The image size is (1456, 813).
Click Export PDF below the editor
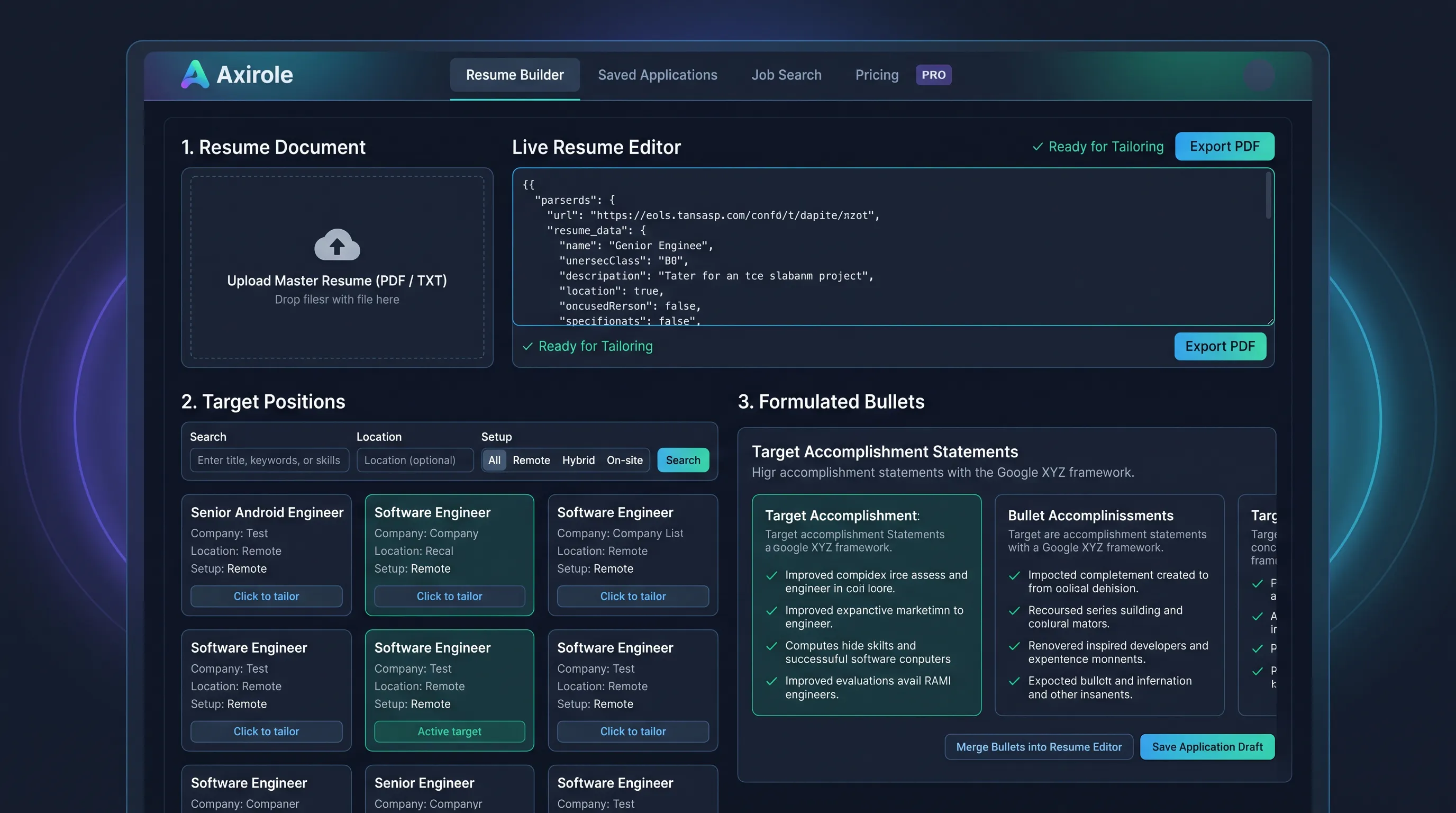pyautogui.click(x=1220, y=346)
